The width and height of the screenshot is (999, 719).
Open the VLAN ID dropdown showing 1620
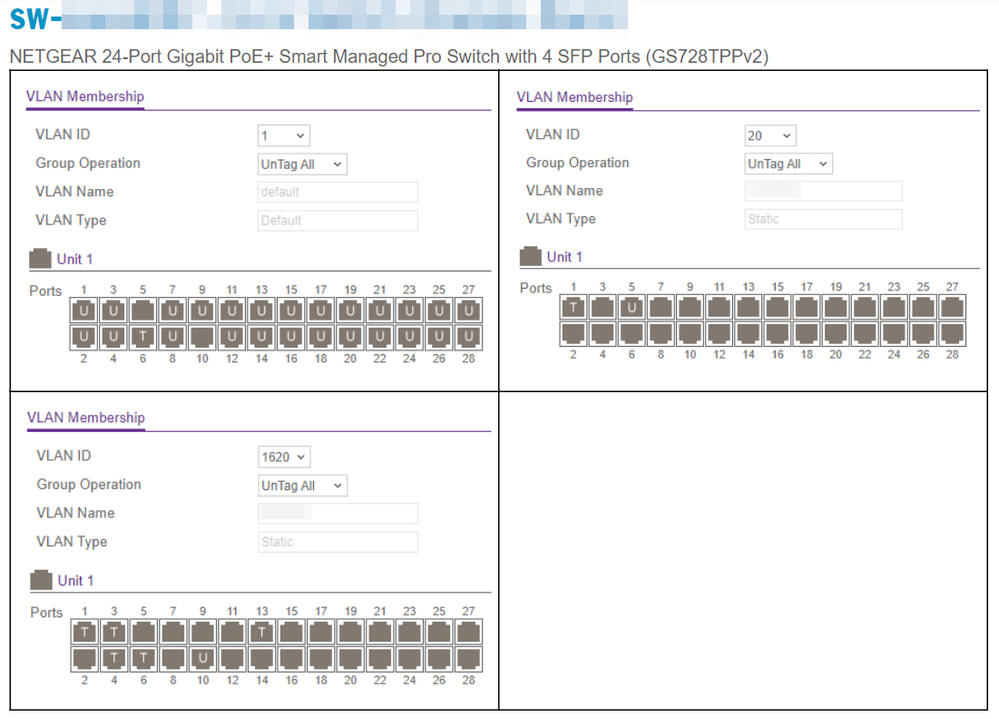coord(284,457)
